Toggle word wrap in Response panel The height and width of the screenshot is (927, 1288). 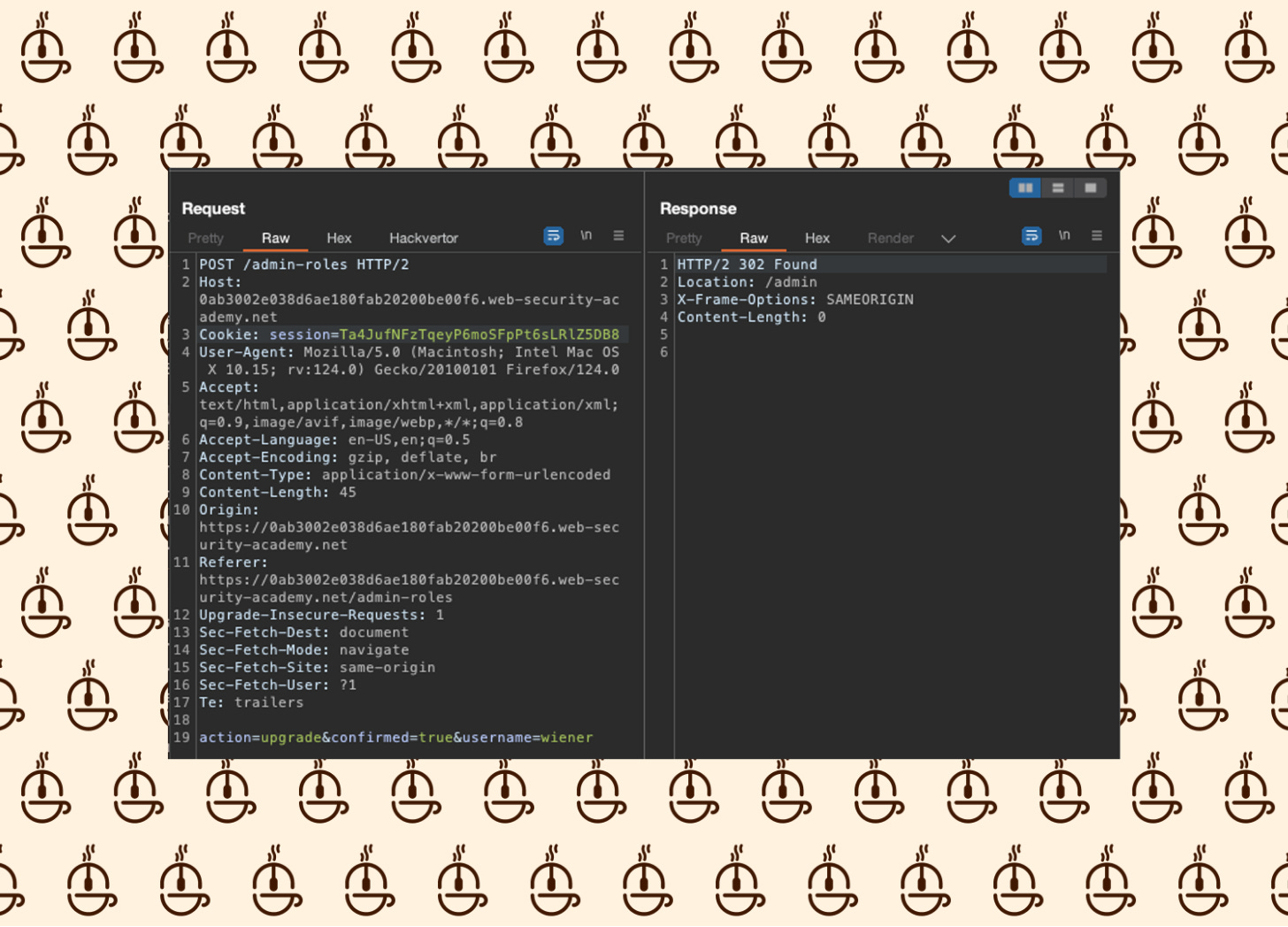pyautogui.click(x=1031, y=236)
